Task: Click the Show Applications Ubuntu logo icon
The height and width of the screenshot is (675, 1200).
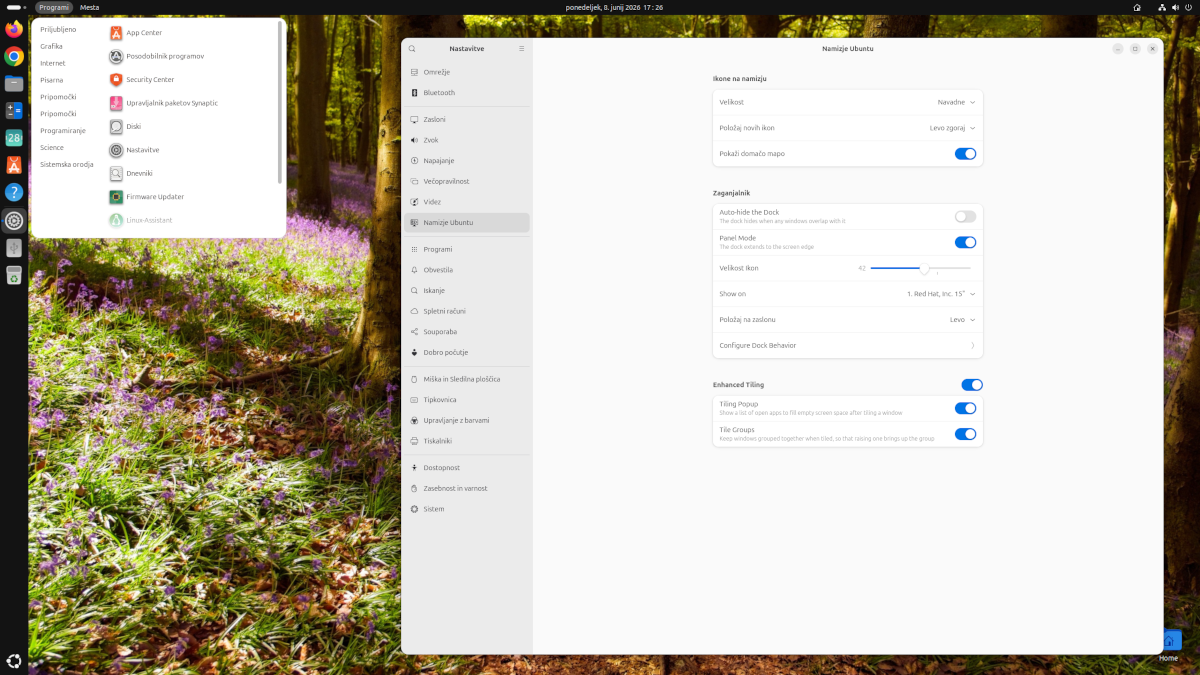Action: point(14,660)
